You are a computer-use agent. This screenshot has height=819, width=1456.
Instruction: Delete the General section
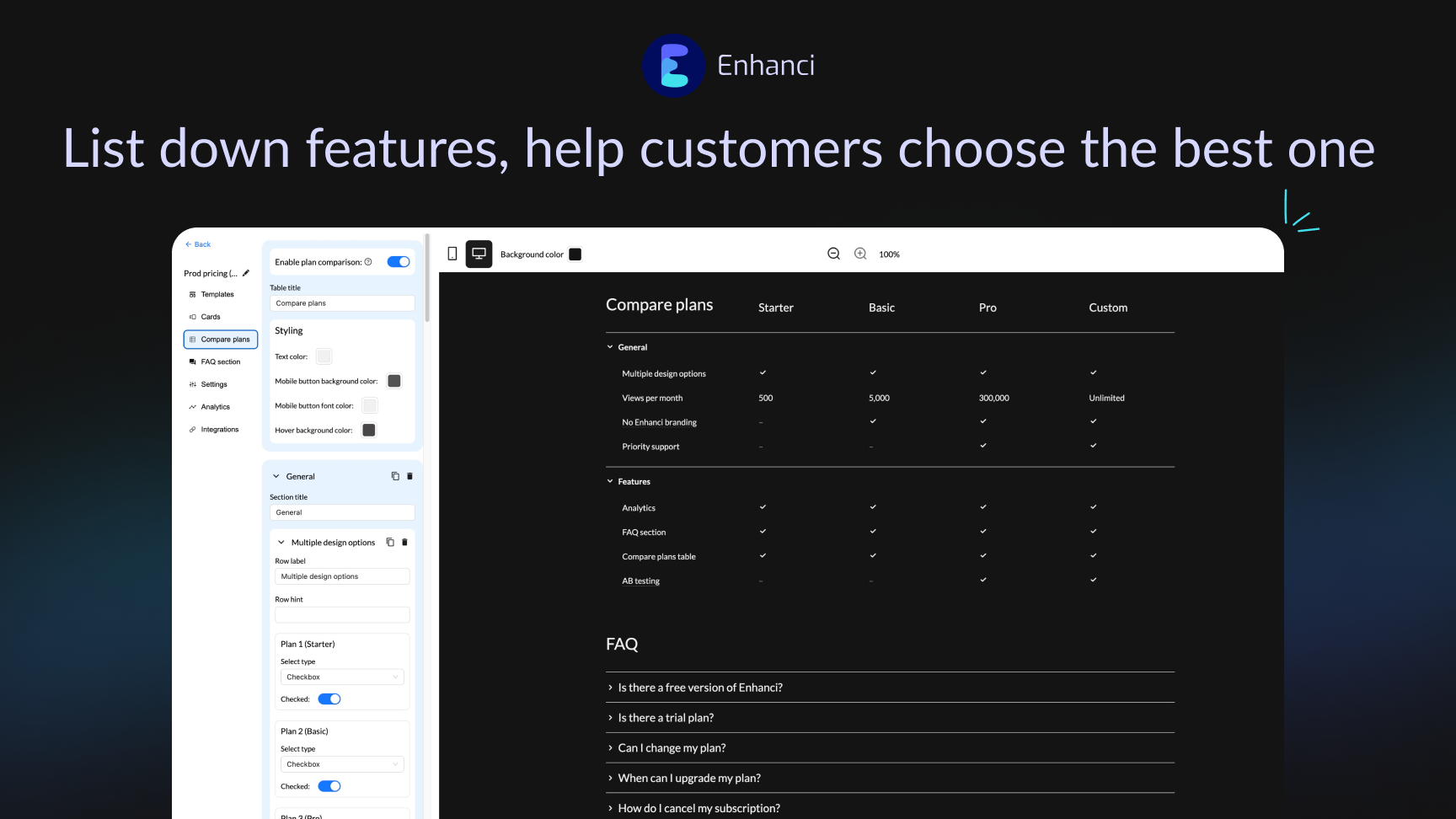409,476
